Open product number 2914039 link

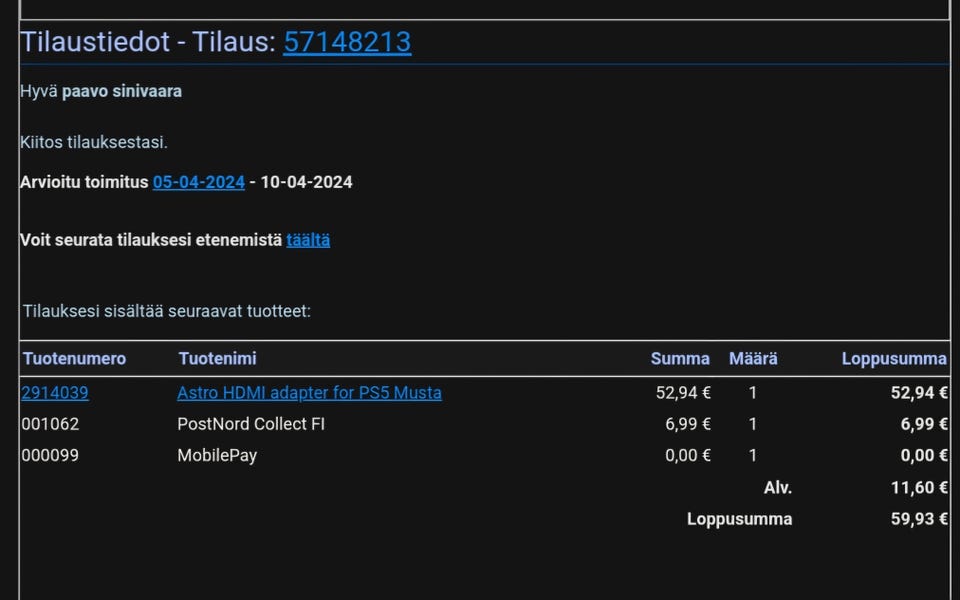point(55,393)
